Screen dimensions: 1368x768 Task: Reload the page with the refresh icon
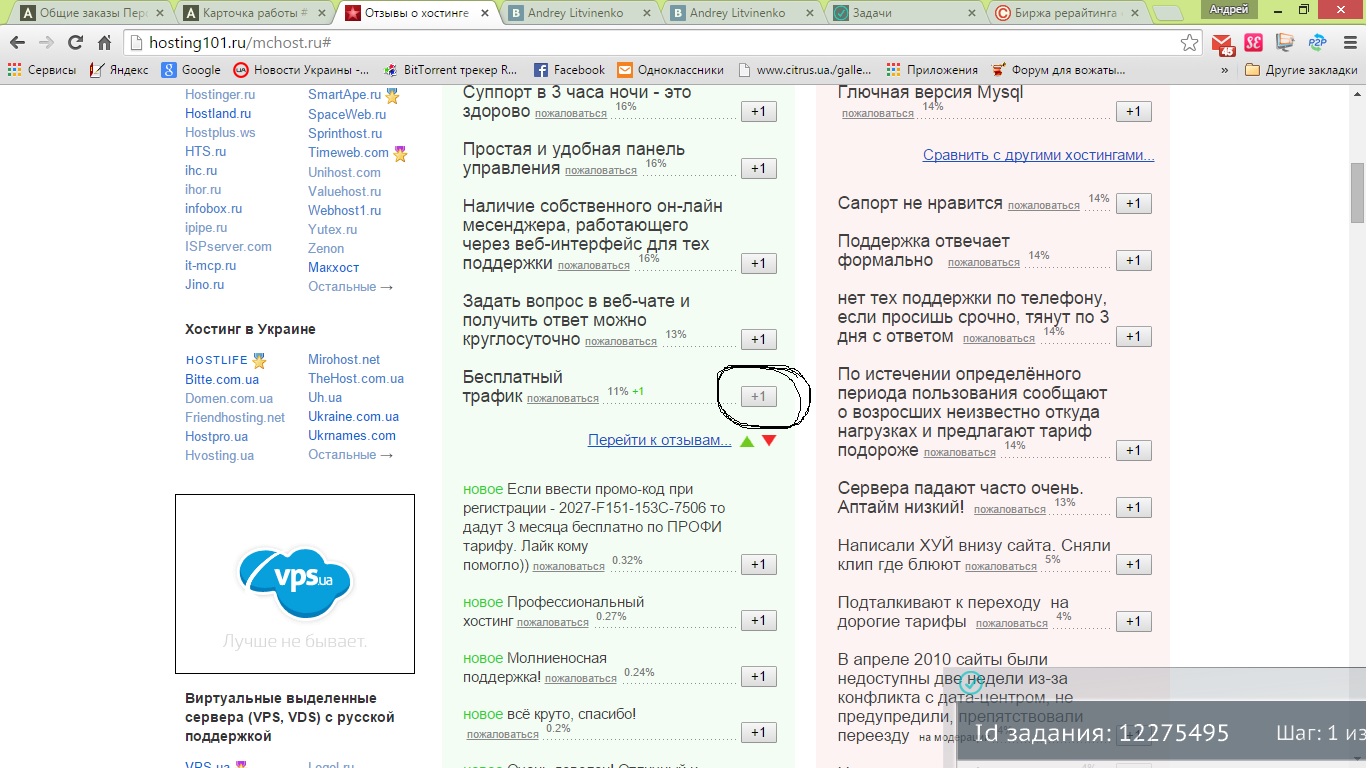coord(75,43)
